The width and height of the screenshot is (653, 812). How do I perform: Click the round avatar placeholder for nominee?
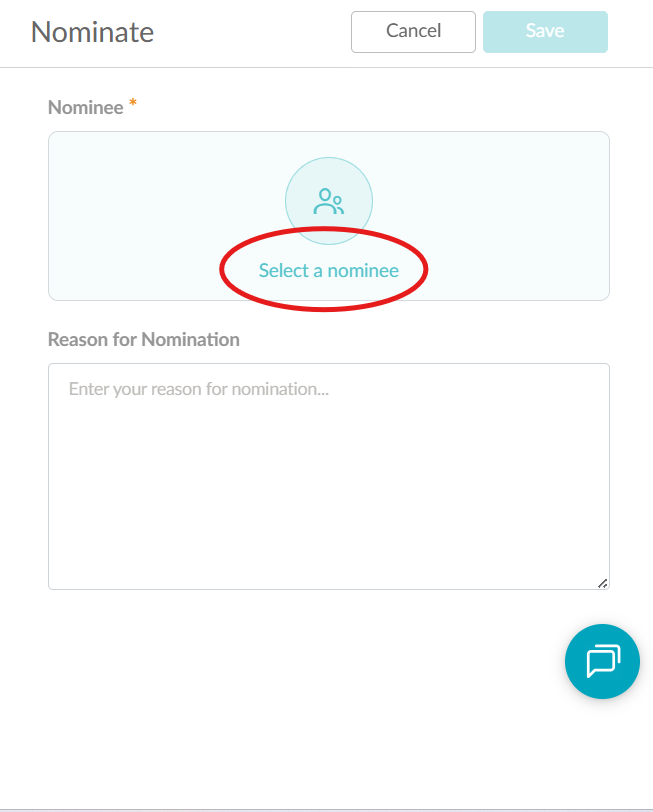(329, 201)
